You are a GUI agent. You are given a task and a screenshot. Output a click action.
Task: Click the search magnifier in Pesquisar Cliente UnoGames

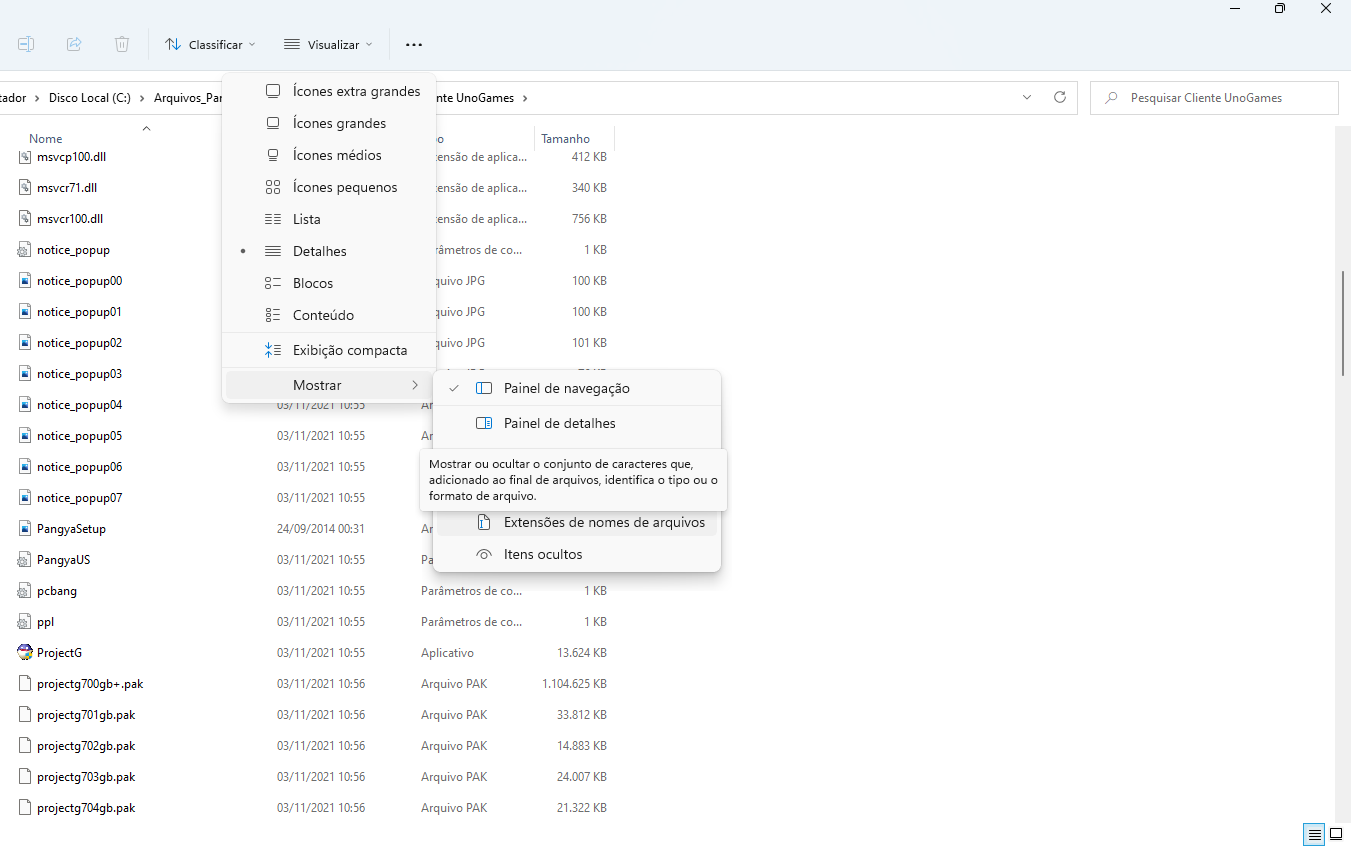click(1112, 97)
